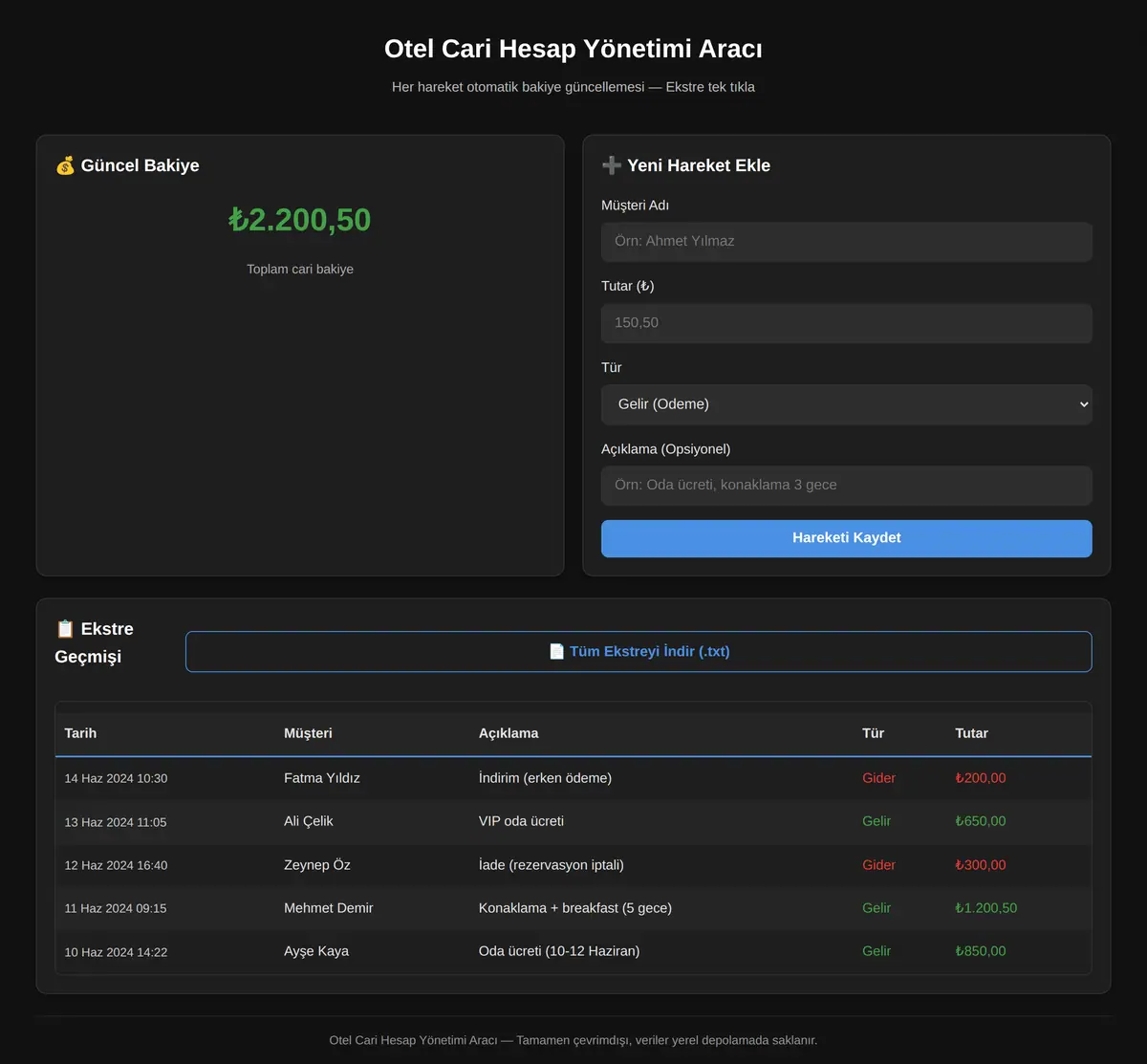Click the date 12 Haz 2024 16:40
The width and height of the screenshot is (1147, 1064).
click(x=116, y=866)
